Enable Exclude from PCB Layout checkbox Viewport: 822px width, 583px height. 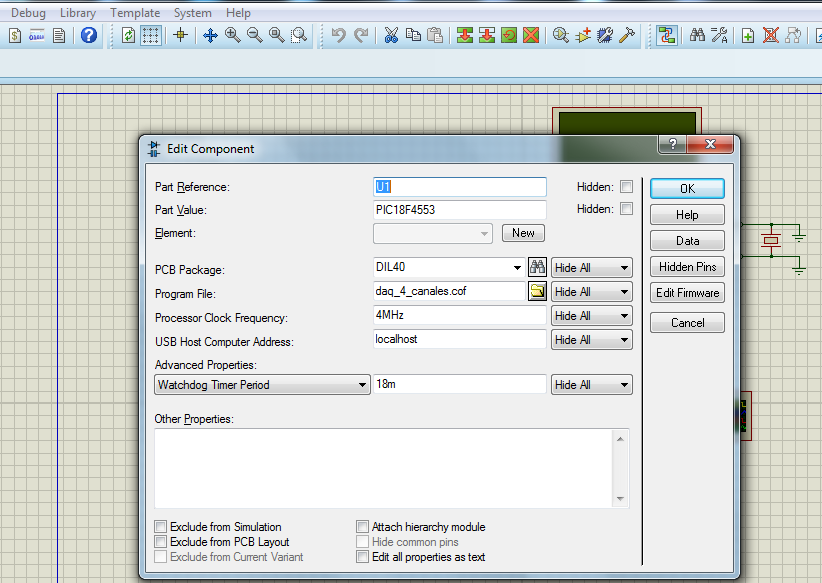coord(160,542)
